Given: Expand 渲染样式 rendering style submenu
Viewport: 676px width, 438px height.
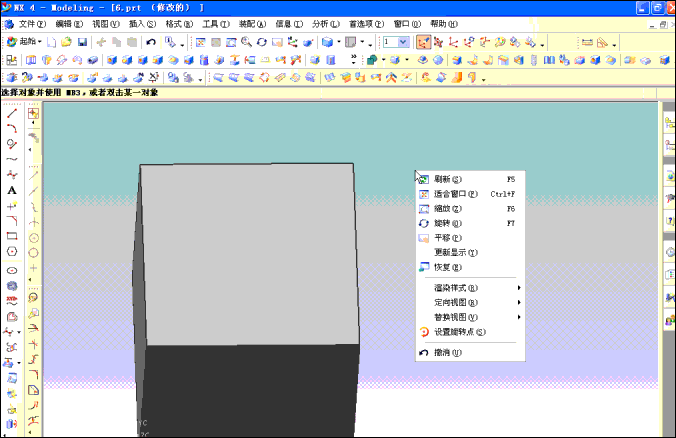Looking at the screenshot, I should coord(470,288).
